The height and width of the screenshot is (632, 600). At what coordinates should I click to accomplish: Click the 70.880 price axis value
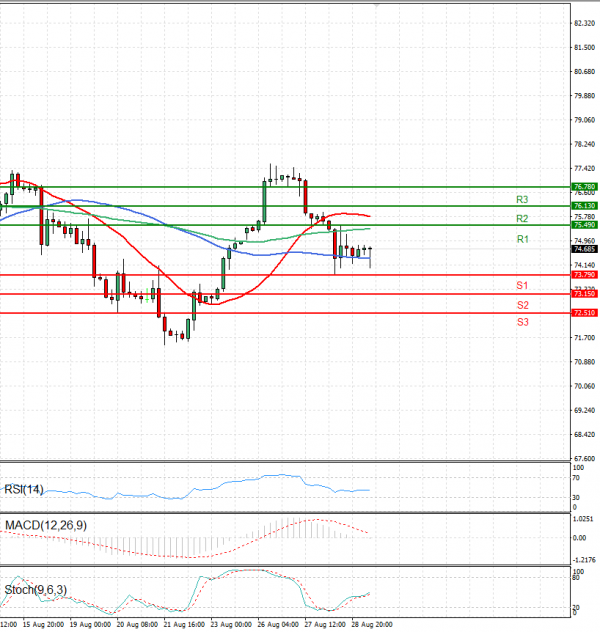pos(584,362)
